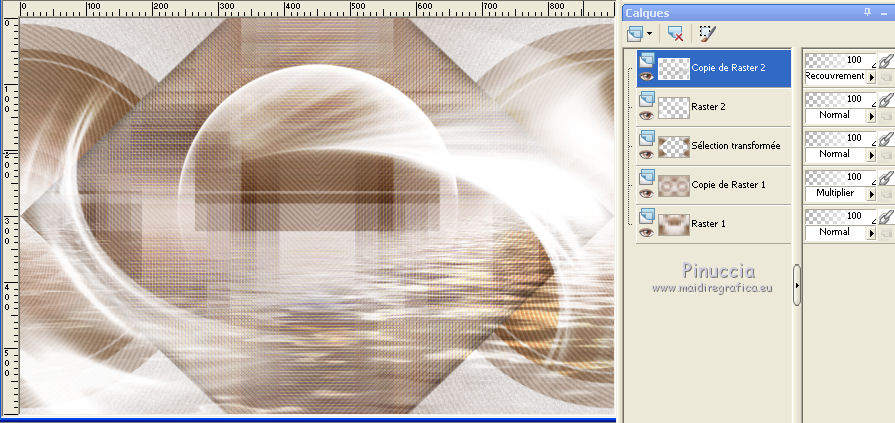
Task: Adjust opacity slider of Raster 2
Action: [x=840, y=99]
